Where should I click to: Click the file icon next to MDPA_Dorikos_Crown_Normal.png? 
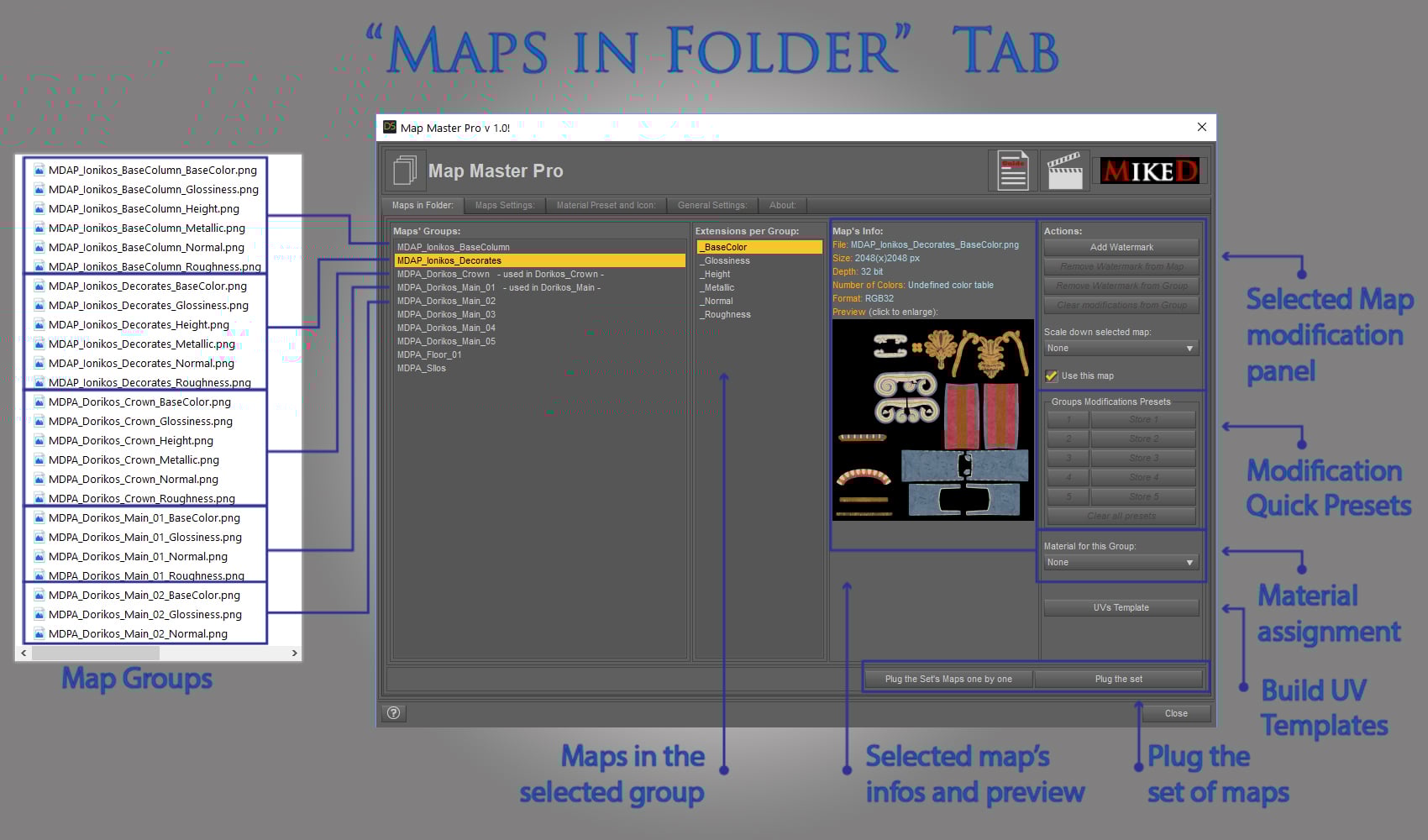click(39, 479)
